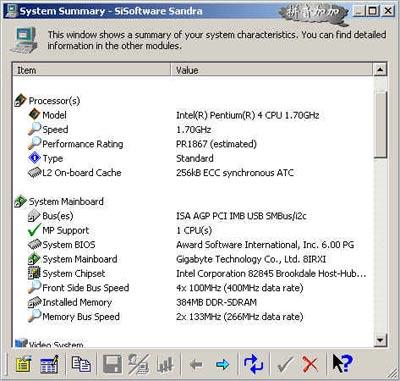Screen dimensions: 400x381
Task: Maximize the System Summary window
Action: pos(372,11)
